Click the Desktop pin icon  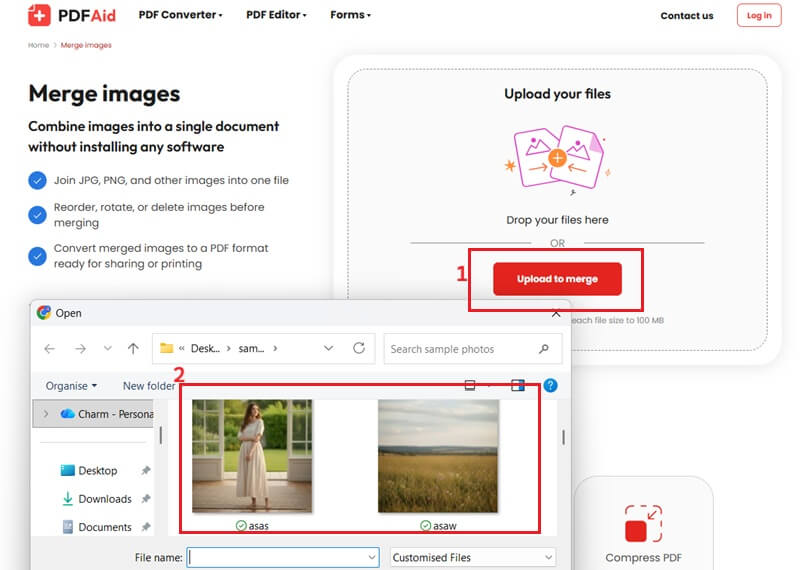click(x=146, y=470)
